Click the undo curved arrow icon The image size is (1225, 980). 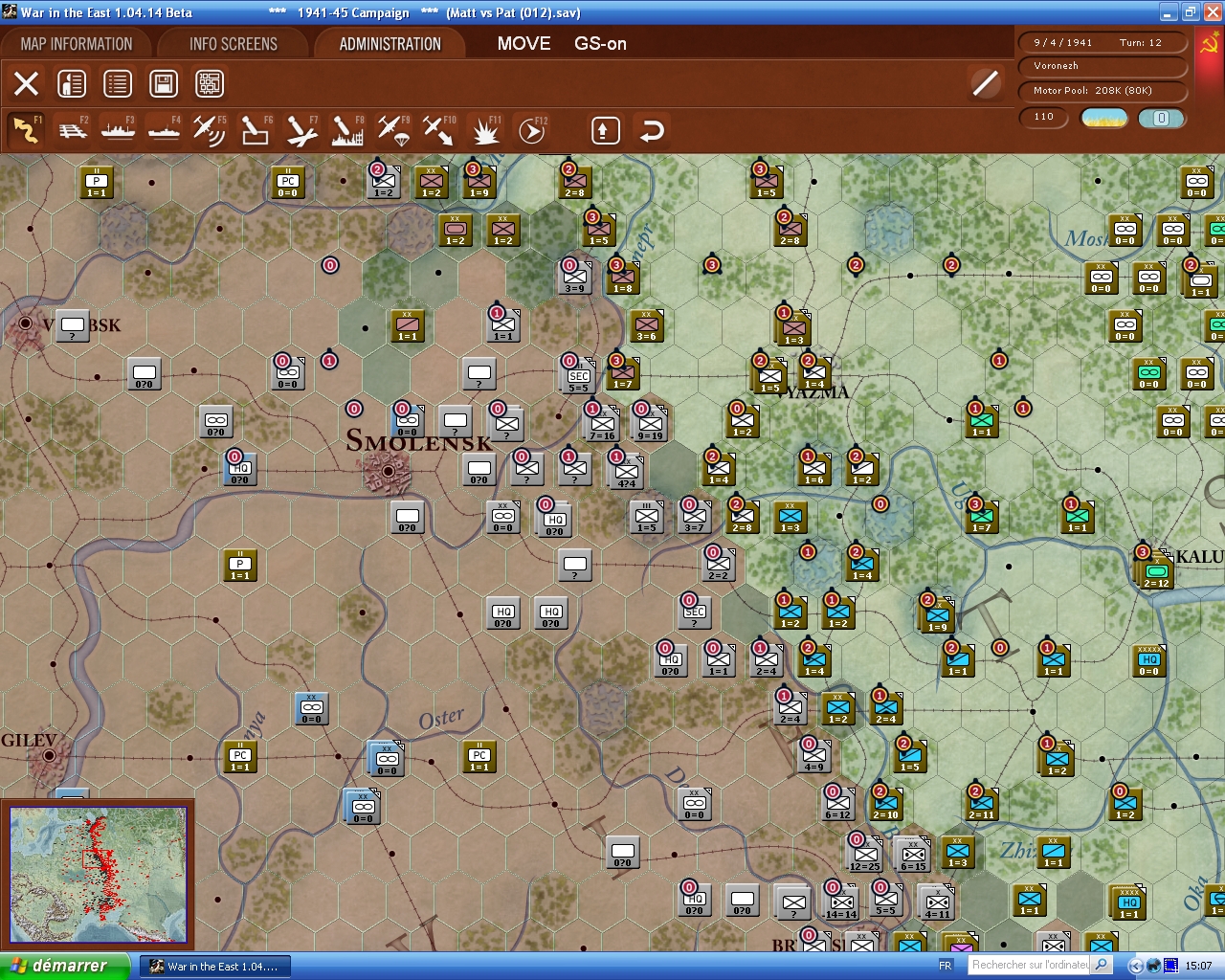click(x=652, y=130)
